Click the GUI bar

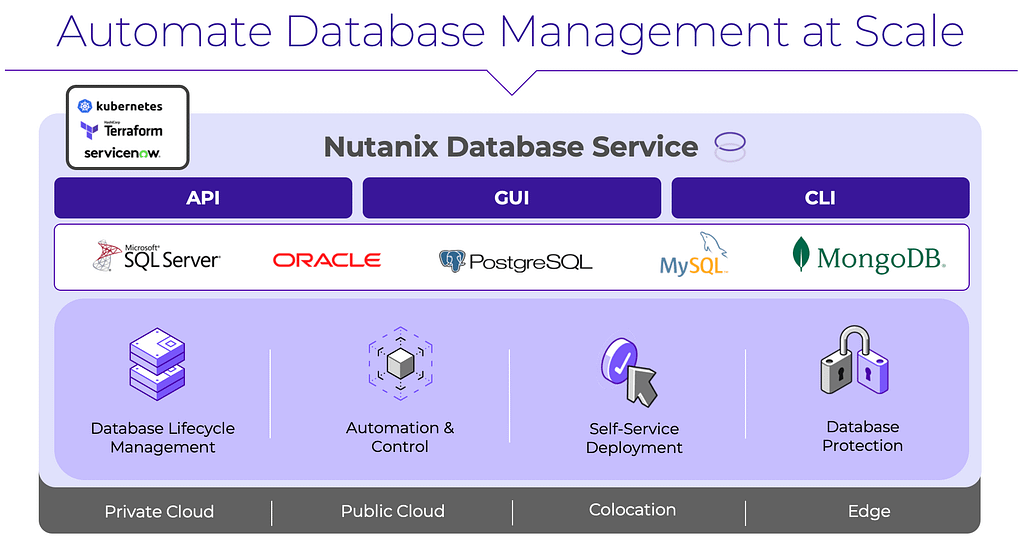coord(511,198)
